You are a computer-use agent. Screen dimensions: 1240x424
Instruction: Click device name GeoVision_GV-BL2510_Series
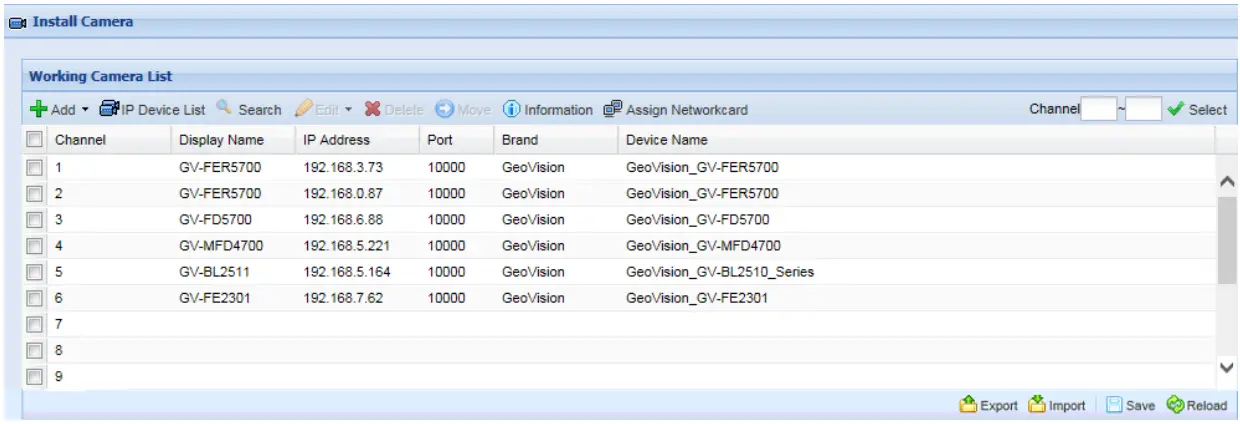pos(720,271)
